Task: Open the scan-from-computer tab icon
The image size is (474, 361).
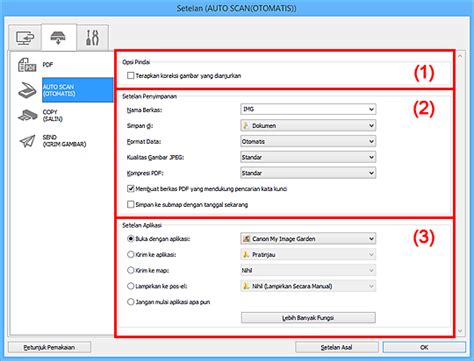Action: pos(25,38)
